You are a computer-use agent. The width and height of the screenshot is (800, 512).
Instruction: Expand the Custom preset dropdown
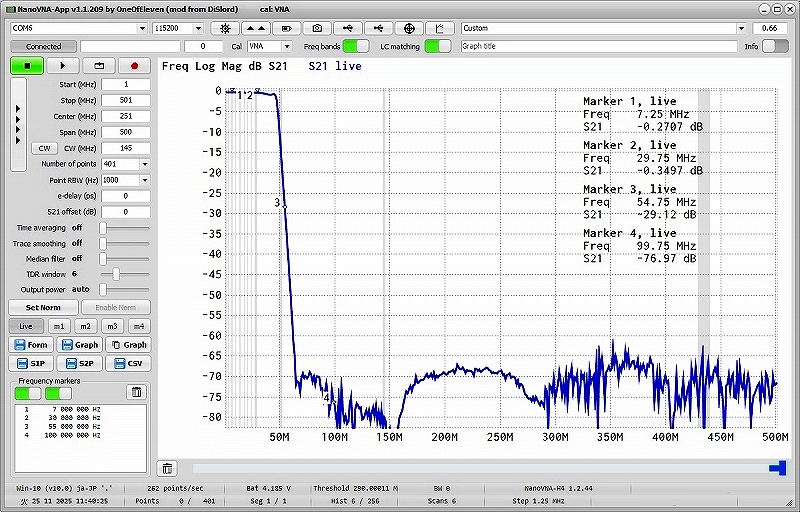tap(604, 29)
